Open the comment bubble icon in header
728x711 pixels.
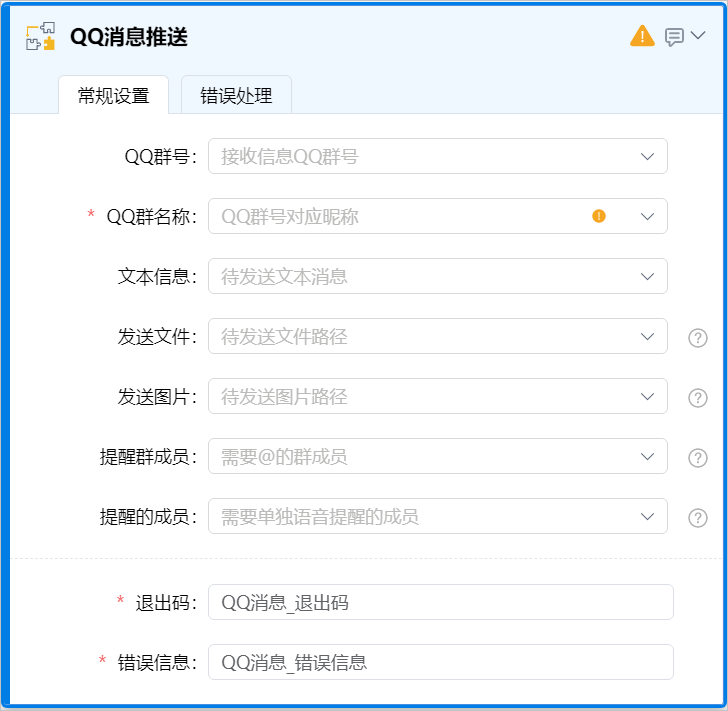(675, 37)
